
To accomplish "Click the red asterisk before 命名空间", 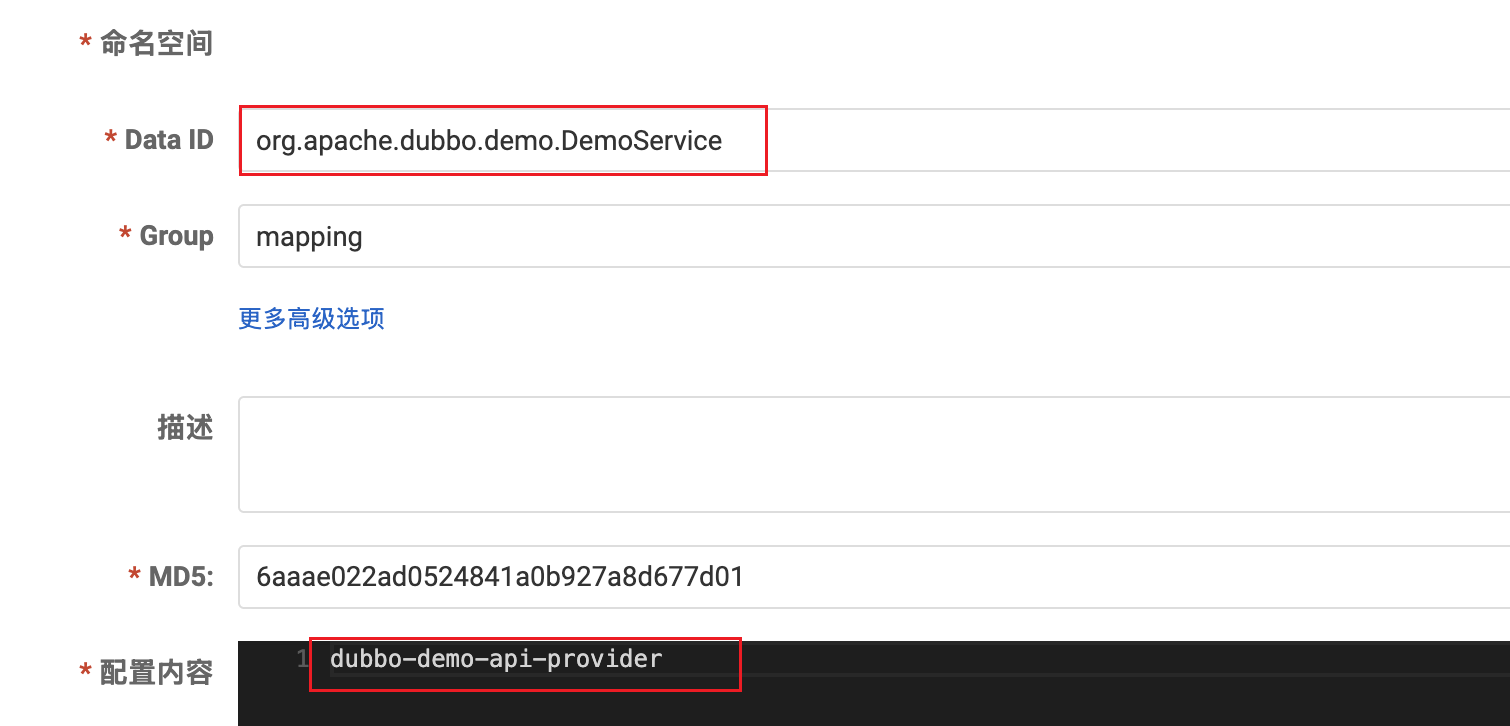I will click(86, 42).
